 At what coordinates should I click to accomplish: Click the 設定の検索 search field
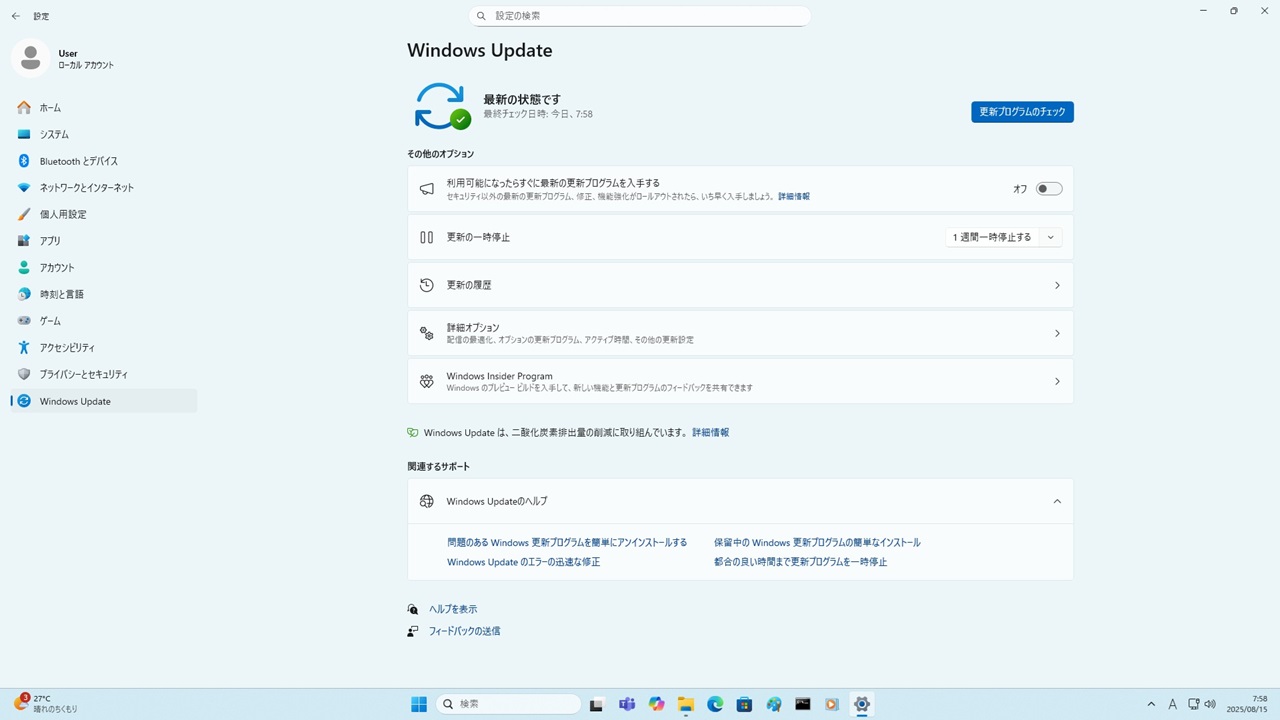coord(640,16)
